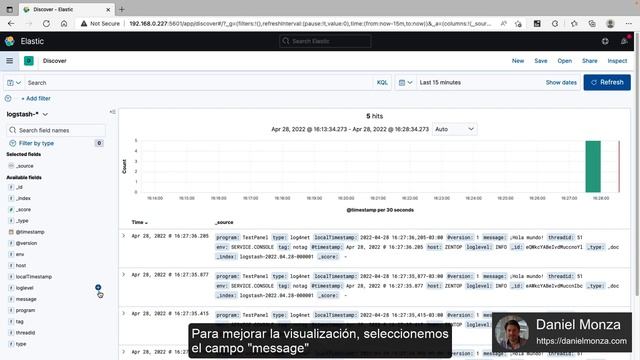The image size is (640, 360).
Task: Click Save in the top menu
Action: coord(540,61)
